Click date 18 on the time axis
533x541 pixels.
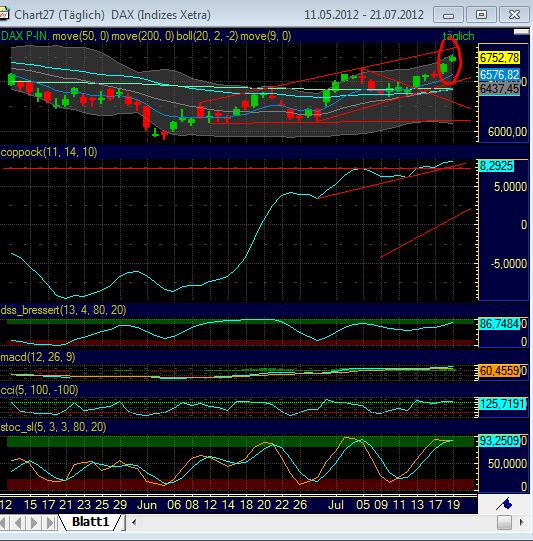tap(246, 505)
